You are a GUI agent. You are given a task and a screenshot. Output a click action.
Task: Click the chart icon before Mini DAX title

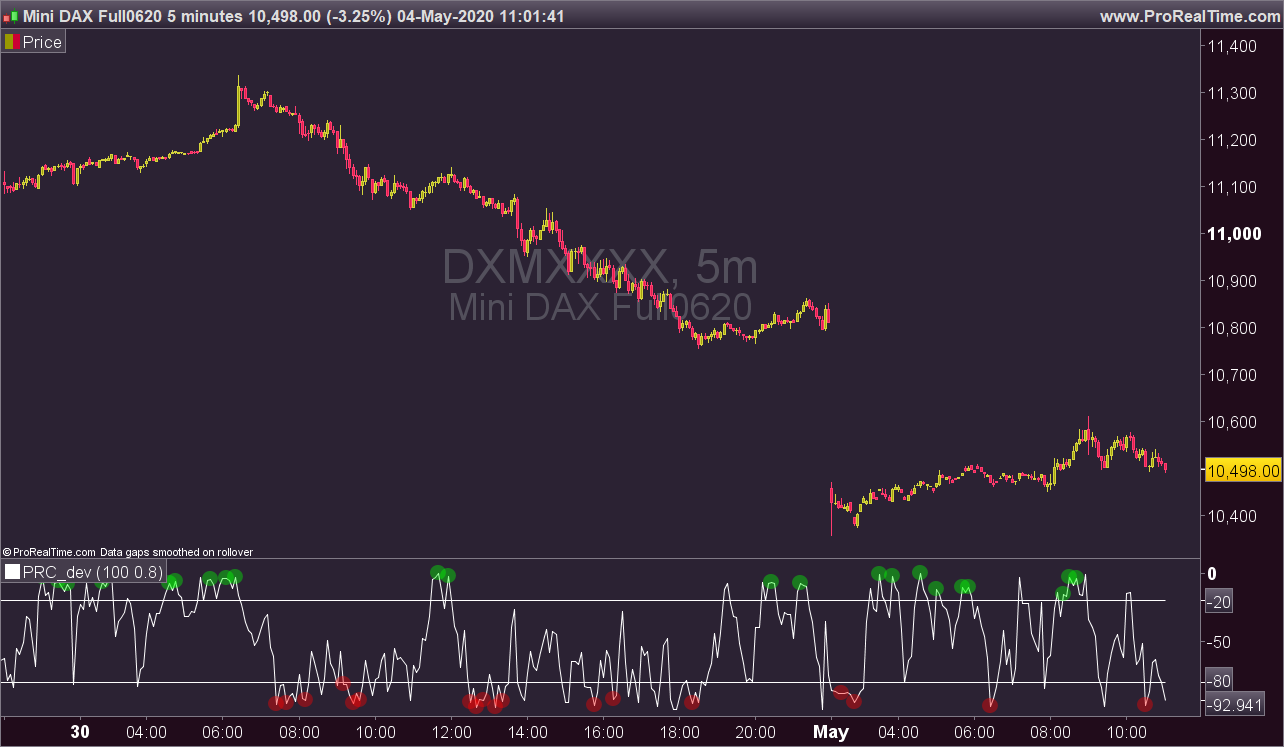coord(10,17)
